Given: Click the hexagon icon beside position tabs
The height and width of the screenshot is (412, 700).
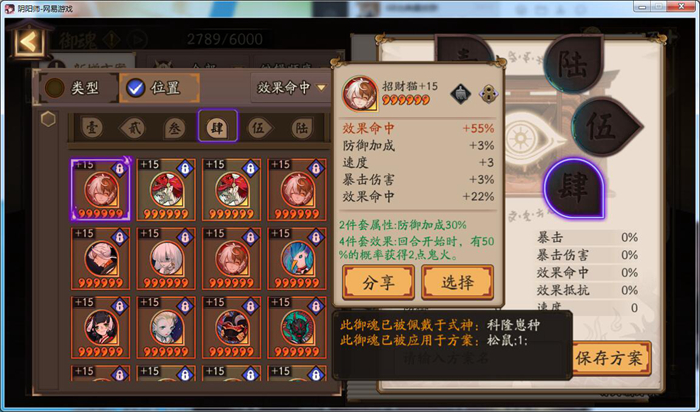Looking at the screenshot, I should [48, 119].
